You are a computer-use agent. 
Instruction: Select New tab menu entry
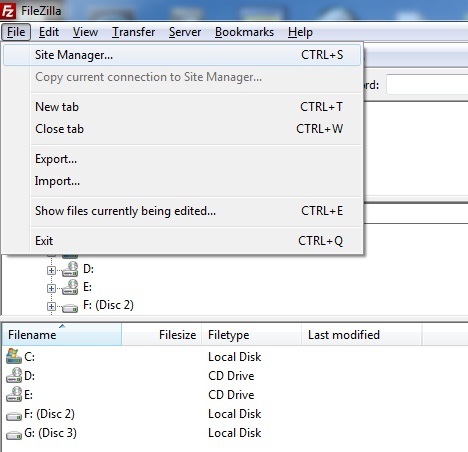182,107
